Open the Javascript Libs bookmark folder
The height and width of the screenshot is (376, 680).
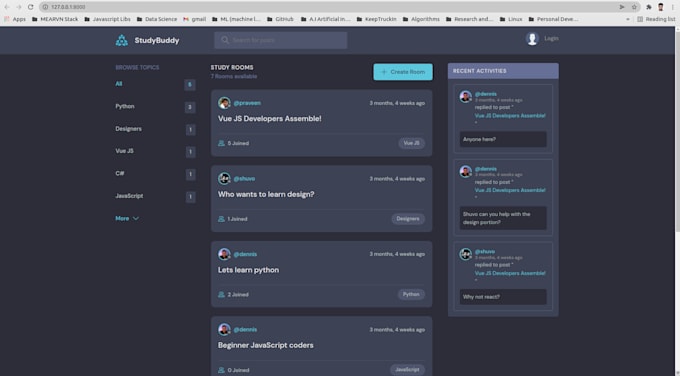(x=108, y=19)
